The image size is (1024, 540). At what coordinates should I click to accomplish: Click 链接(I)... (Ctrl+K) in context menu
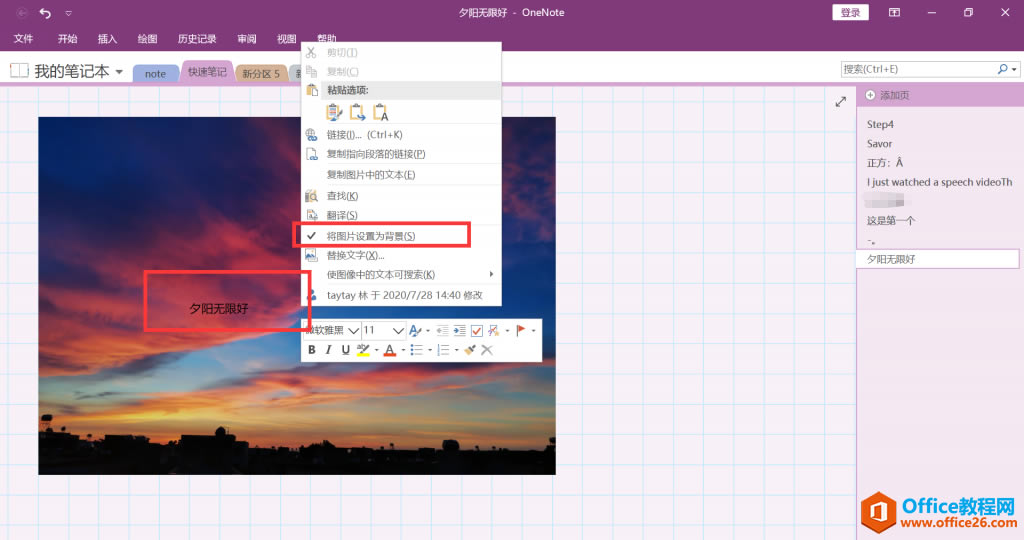401,135
